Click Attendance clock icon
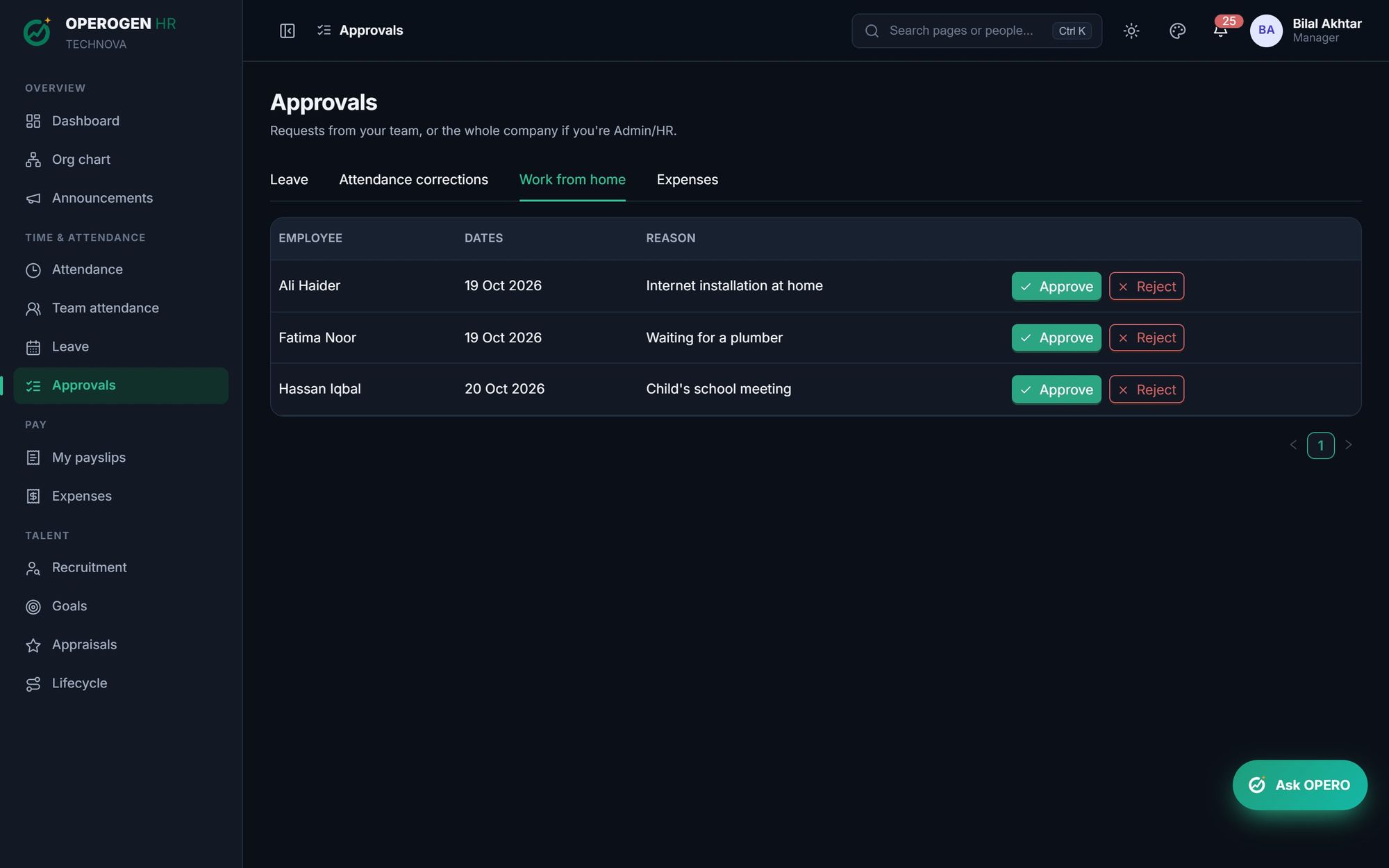This screenshot has width=1389, height=868. point(33,270)
